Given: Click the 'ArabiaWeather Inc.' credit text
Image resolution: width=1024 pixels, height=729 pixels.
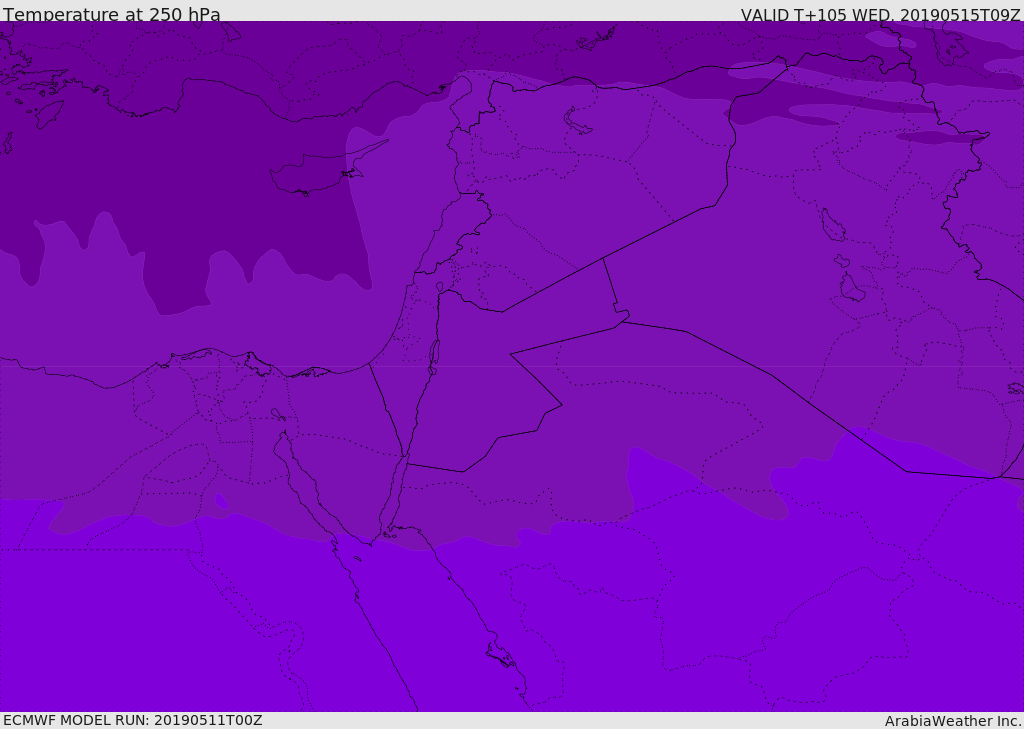Looking at the screenshot, I should point(953,721).
